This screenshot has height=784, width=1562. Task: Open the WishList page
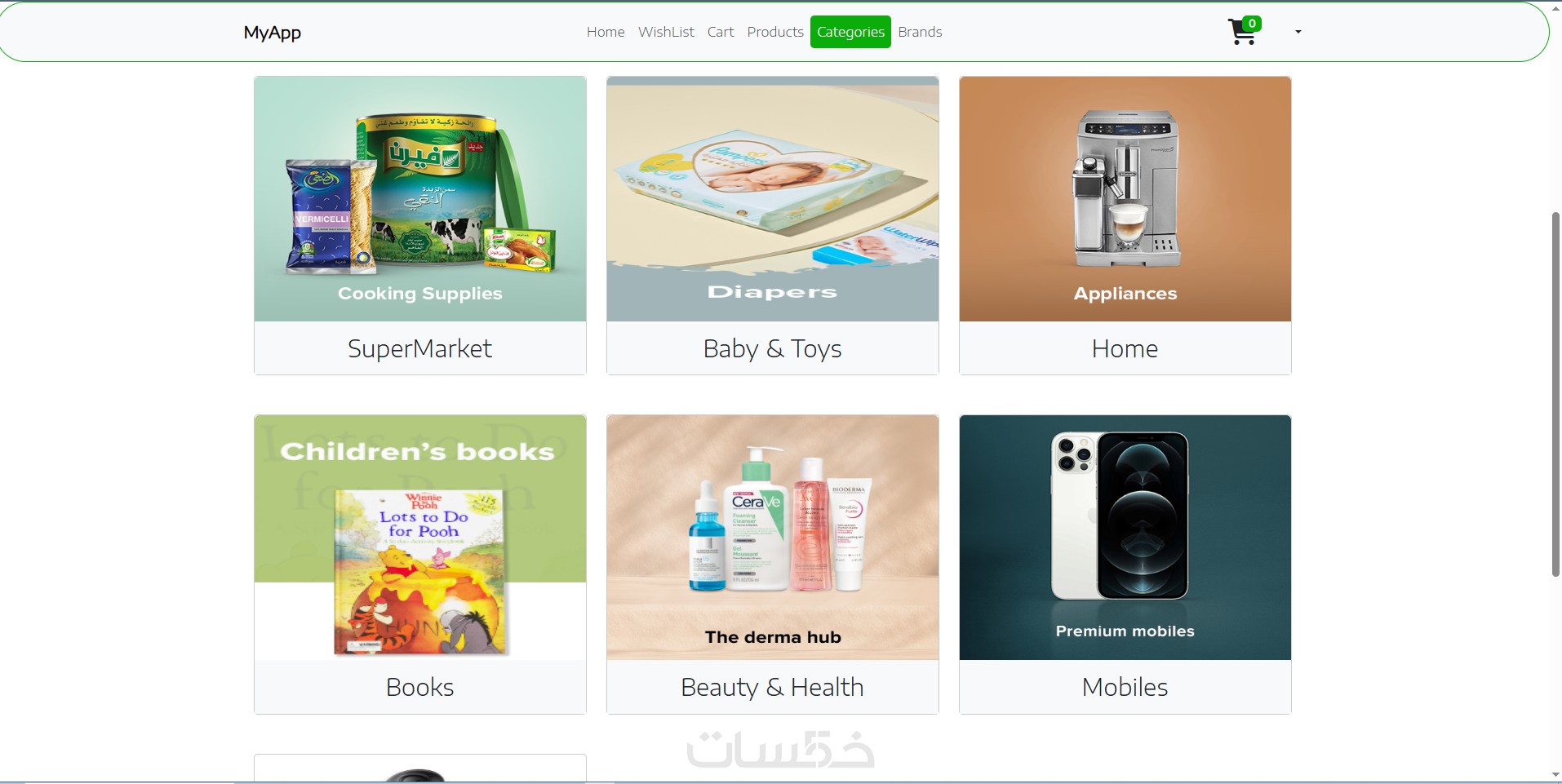click(666, 32)
